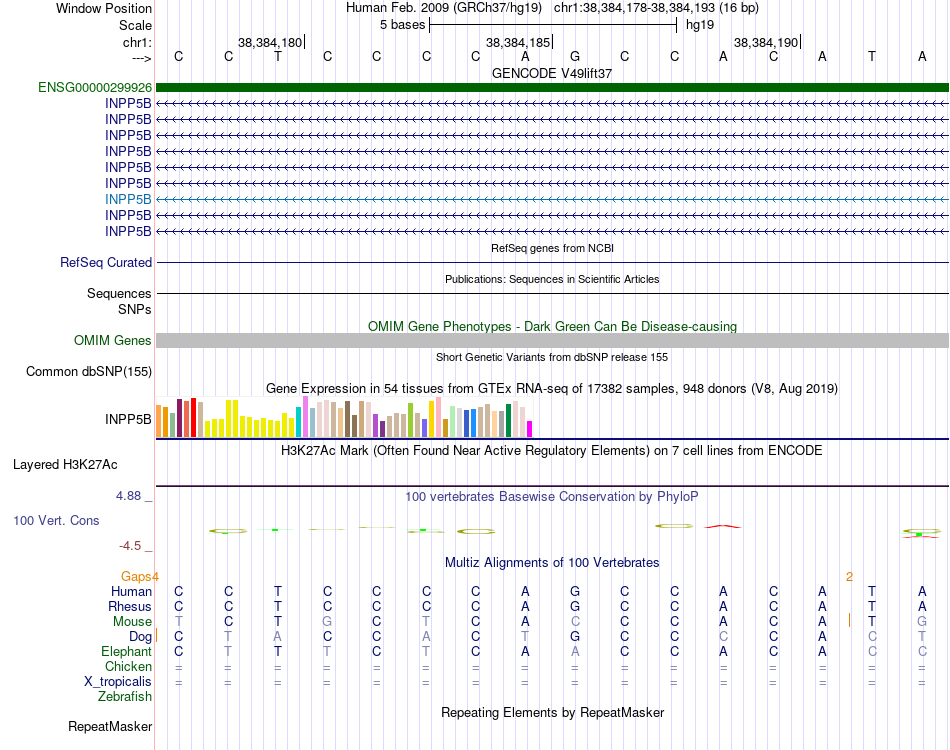Click the Dog alignment row label
950x750 pixels.
(140, 637)
